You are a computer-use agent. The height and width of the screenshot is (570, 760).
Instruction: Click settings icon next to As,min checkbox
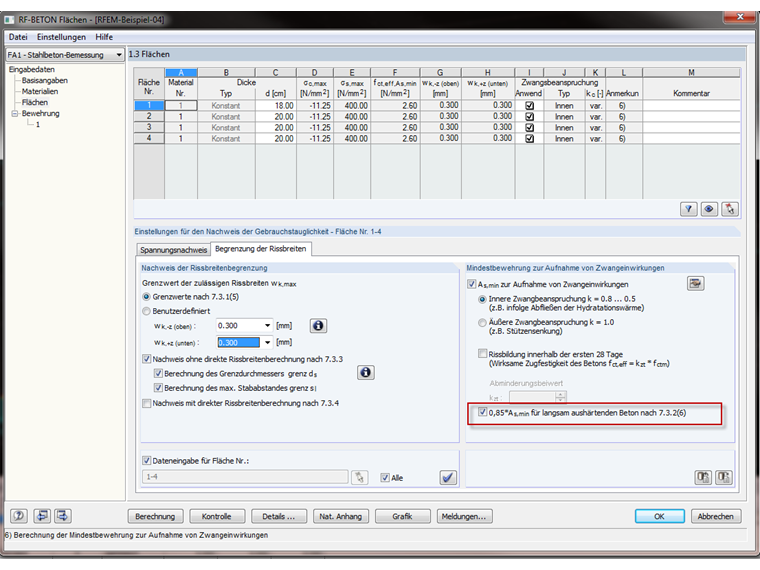pos(696,284)
